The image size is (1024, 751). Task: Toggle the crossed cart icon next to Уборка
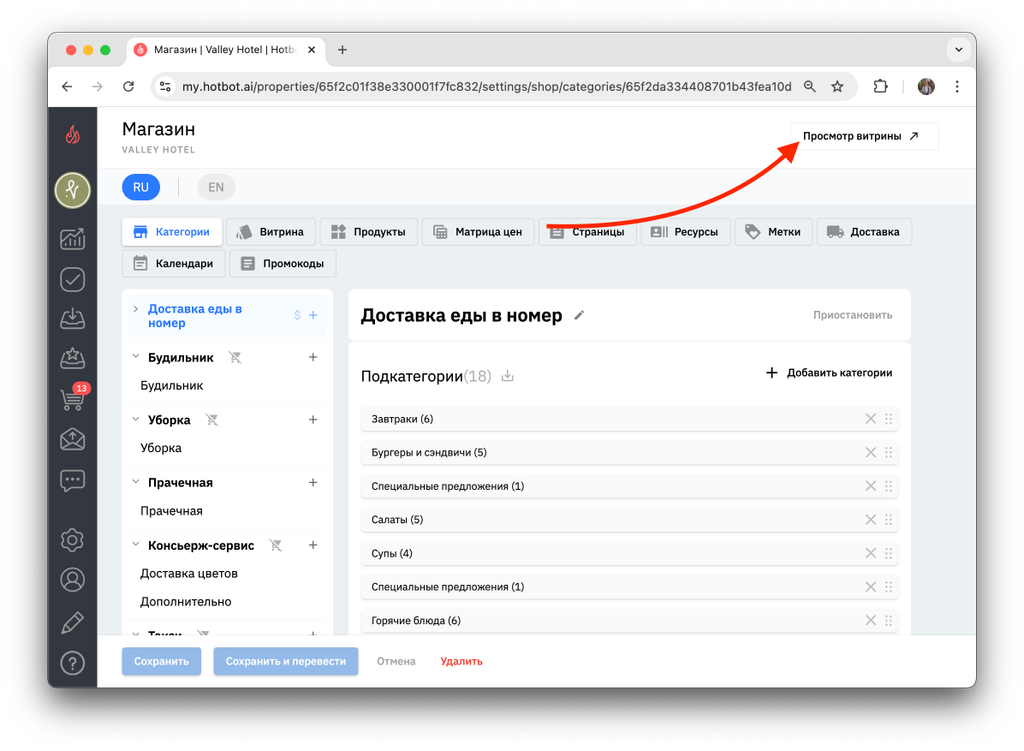(212, 420)
